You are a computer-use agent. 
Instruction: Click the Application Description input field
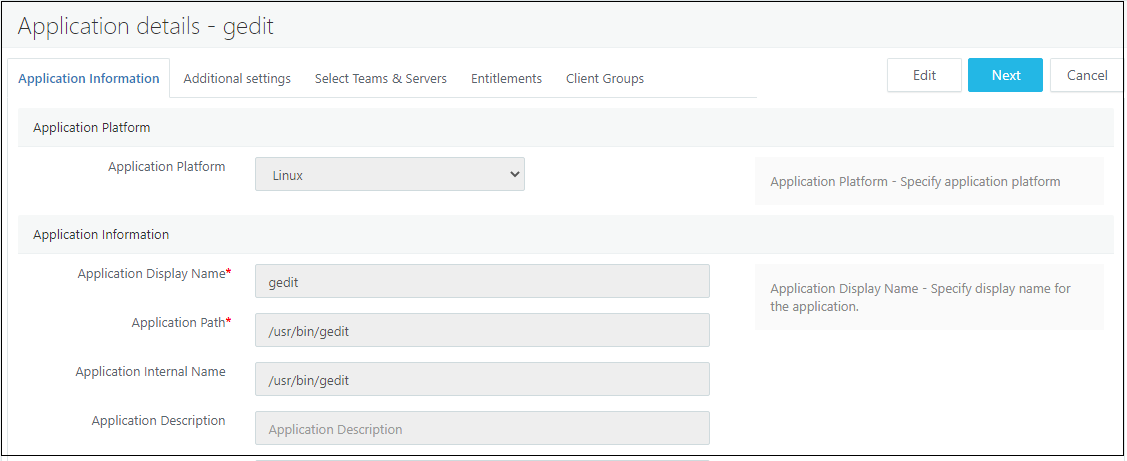(482, 428)
